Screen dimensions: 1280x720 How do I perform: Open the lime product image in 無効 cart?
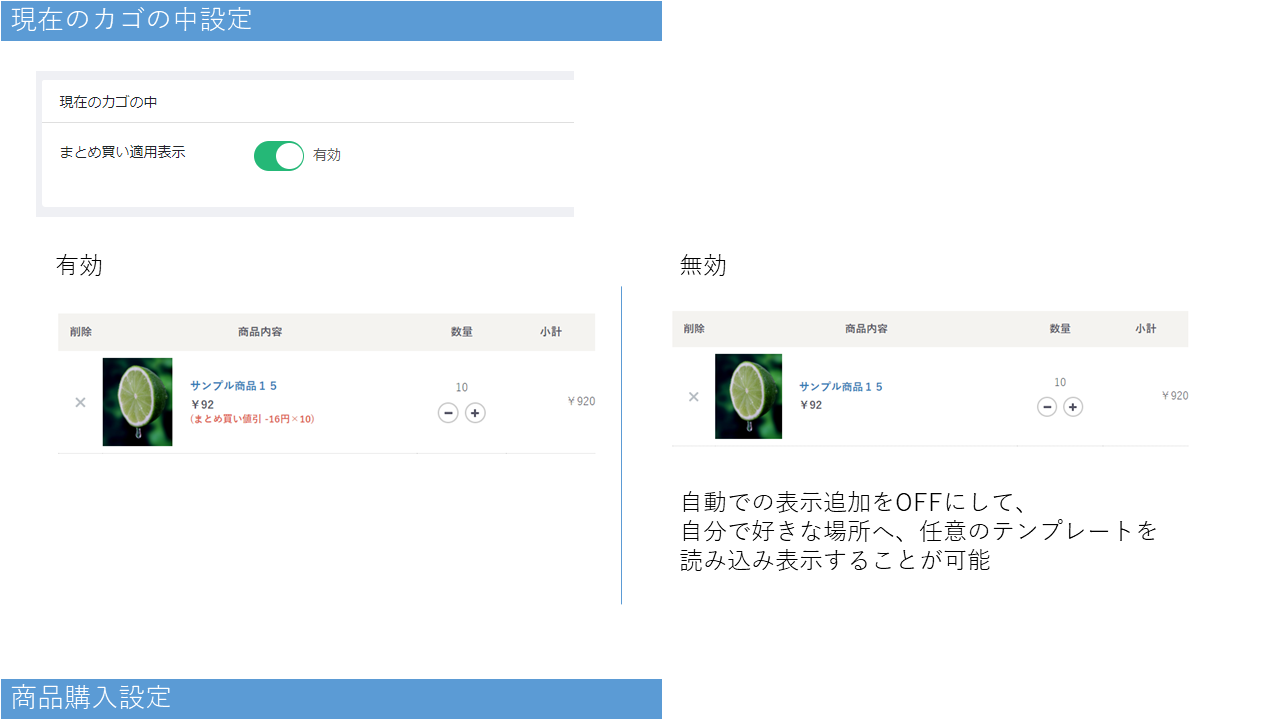[748, 396]
